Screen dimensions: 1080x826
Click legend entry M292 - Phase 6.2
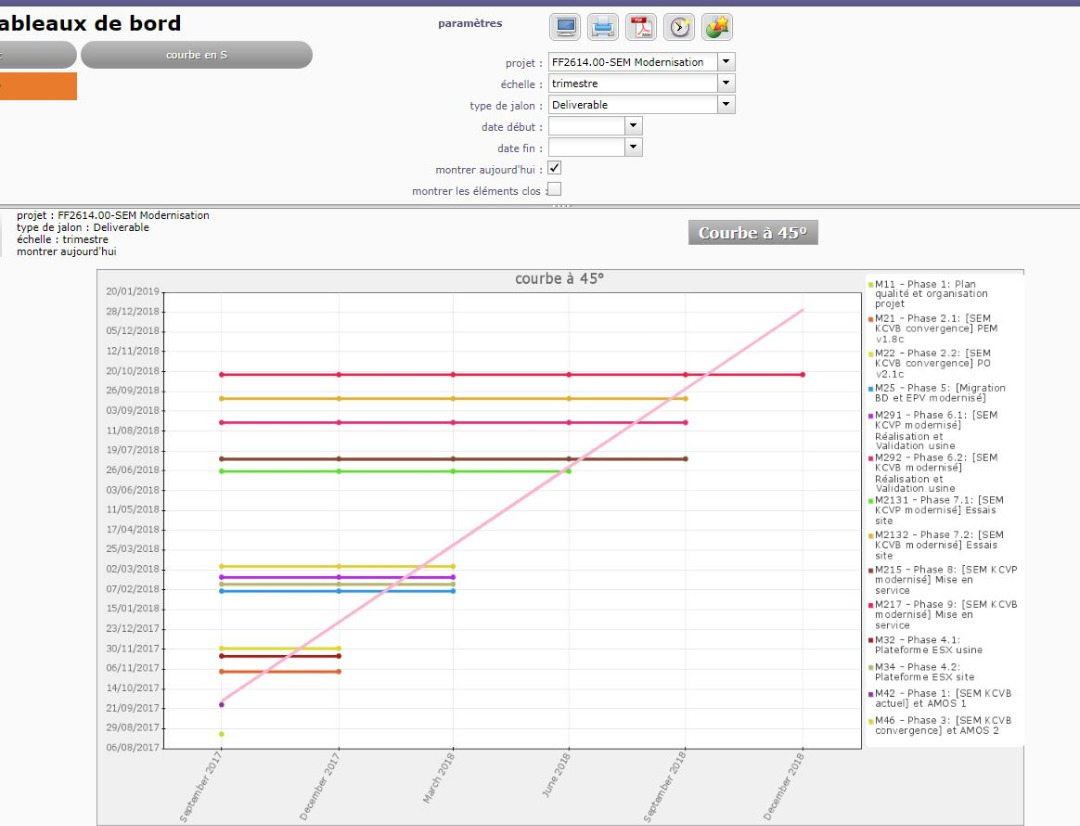click(x=933, y=473)
